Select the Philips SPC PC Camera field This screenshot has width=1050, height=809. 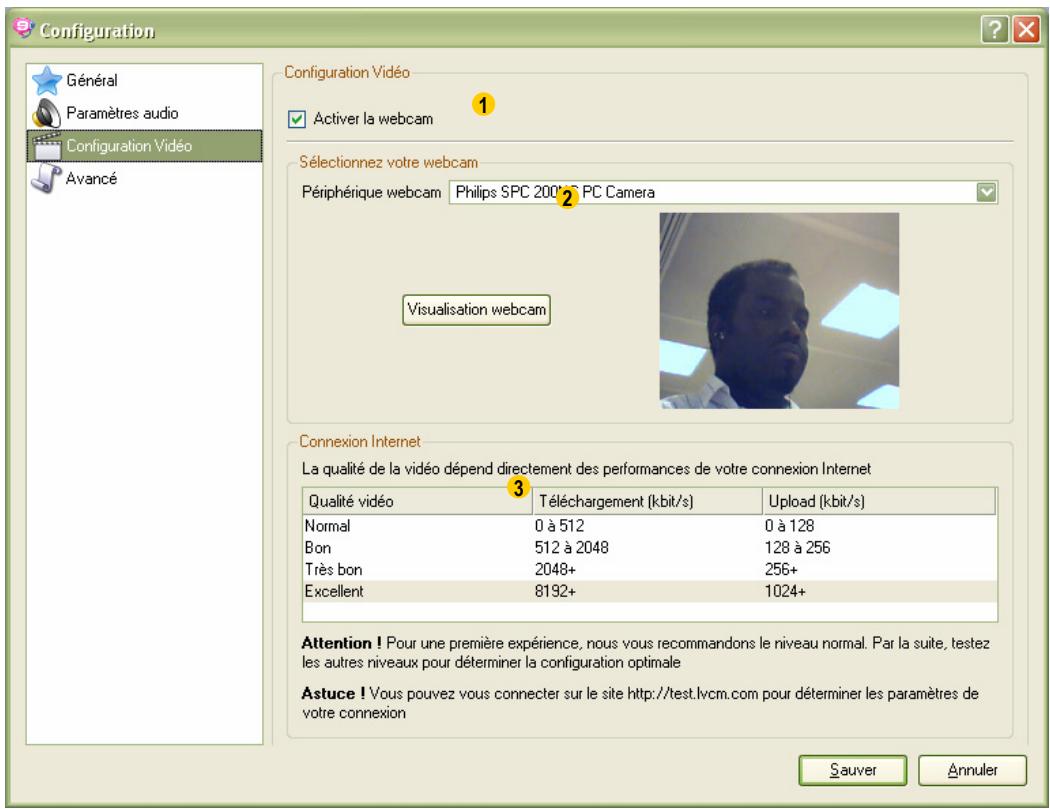[x=723, y=192]
